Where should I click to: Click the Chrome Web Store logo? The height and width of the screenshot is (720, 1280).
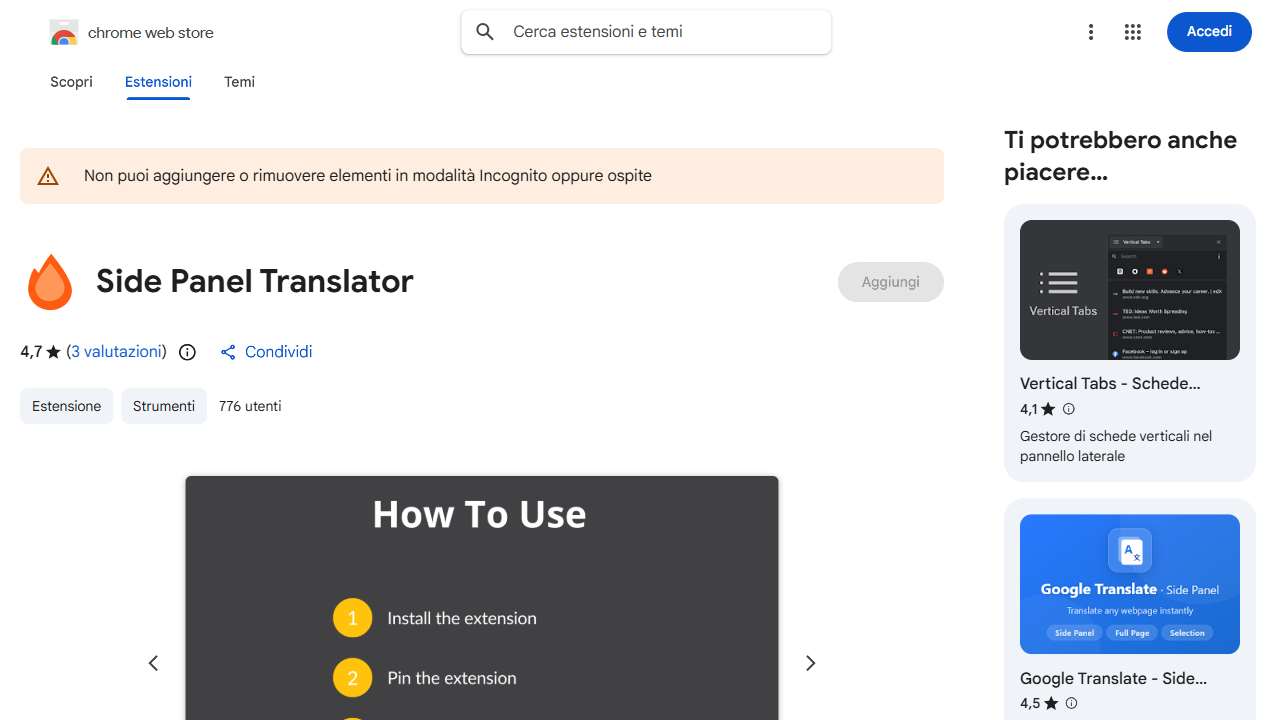pos(64,33)
